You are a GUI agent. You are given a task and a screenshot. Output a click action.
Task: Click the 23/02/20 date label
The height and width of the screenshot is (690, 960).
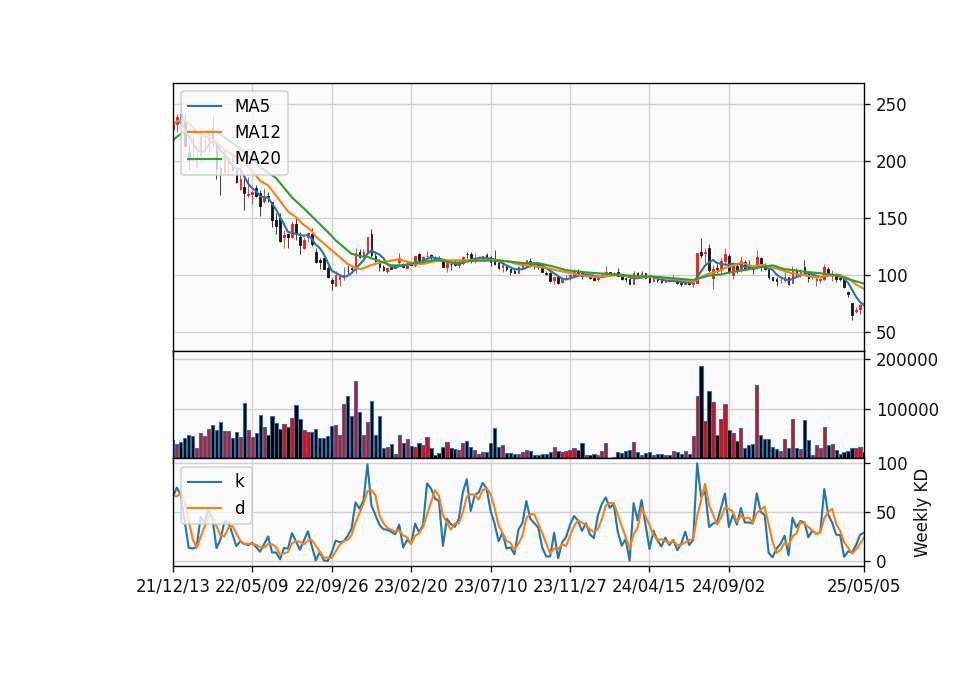411,587
